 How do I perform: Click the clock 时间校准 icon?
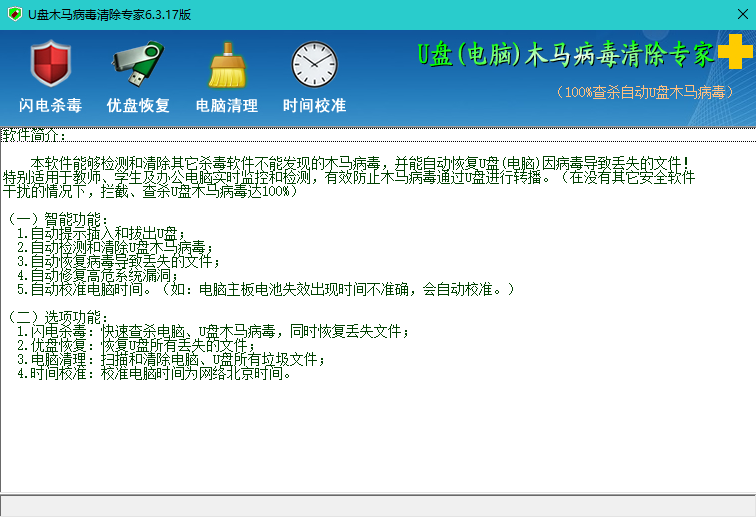click(314, 64)
